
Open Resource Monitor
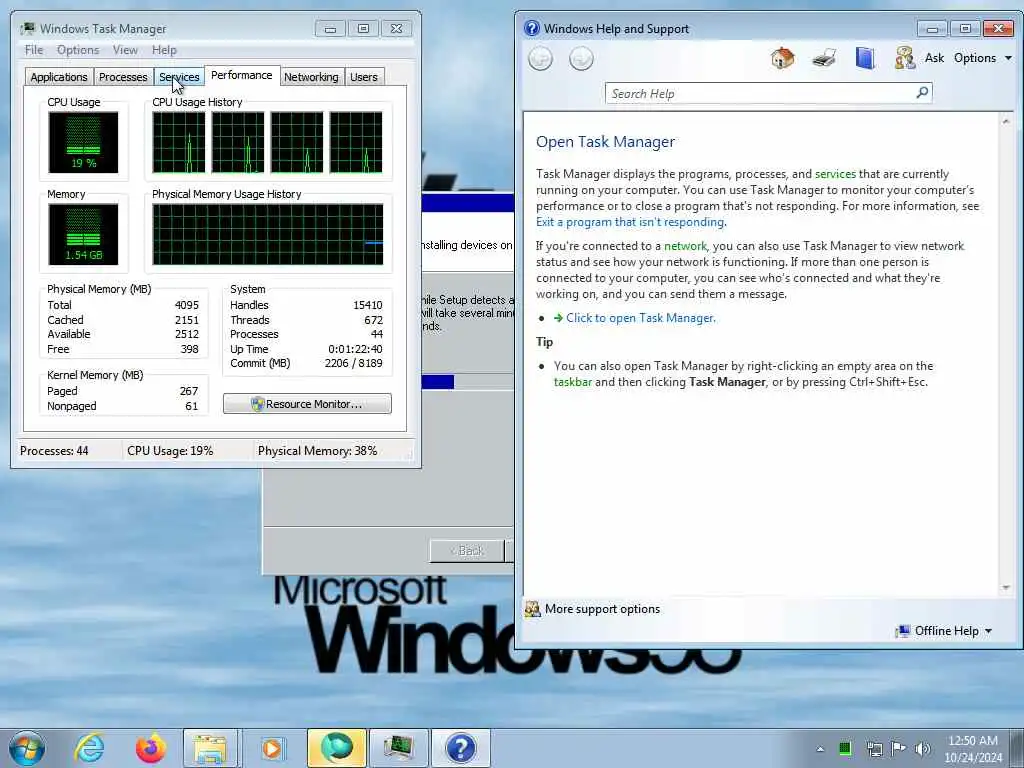(307, 404)
